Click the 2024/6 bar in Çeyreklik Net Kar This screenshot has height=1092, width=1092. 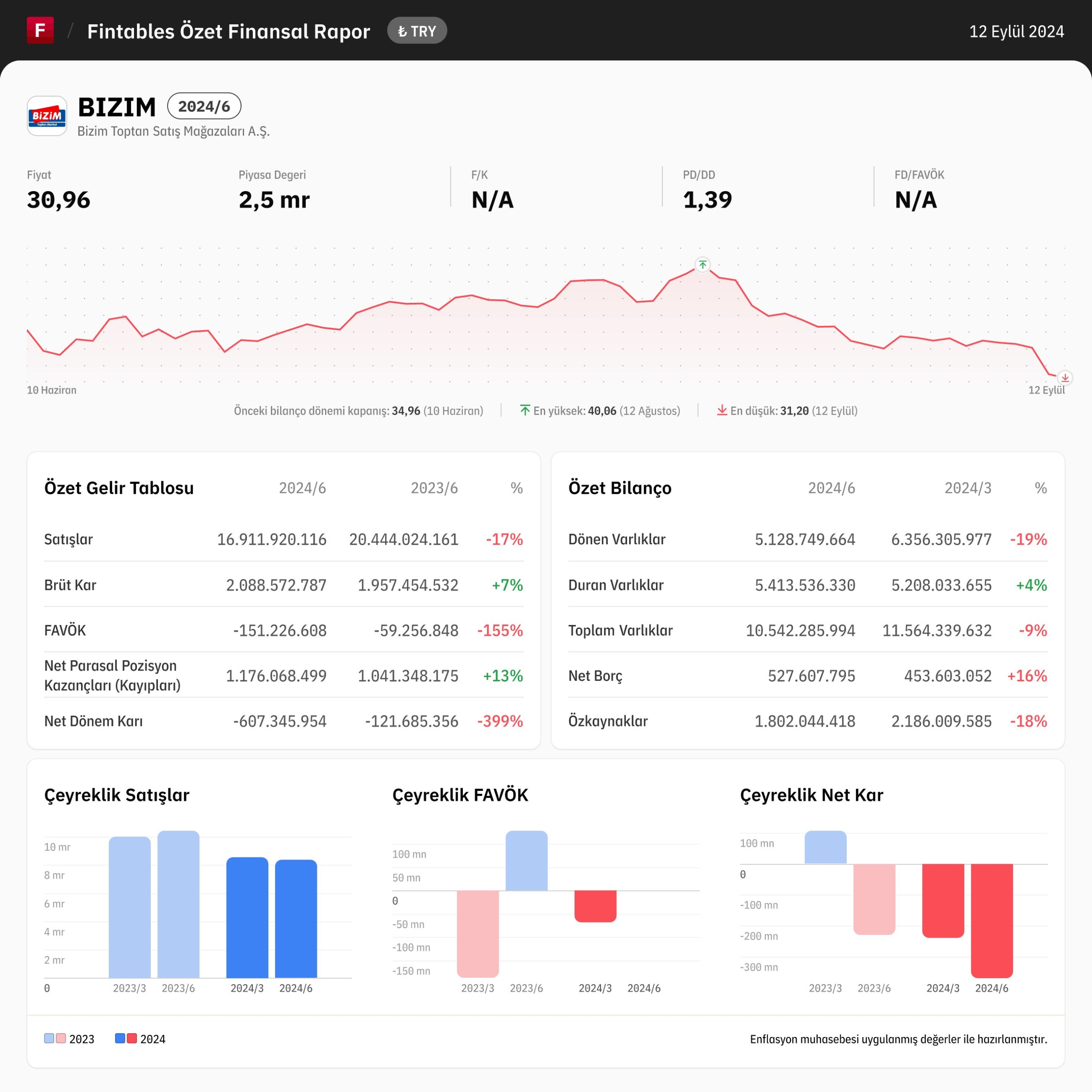coord(992,921)
